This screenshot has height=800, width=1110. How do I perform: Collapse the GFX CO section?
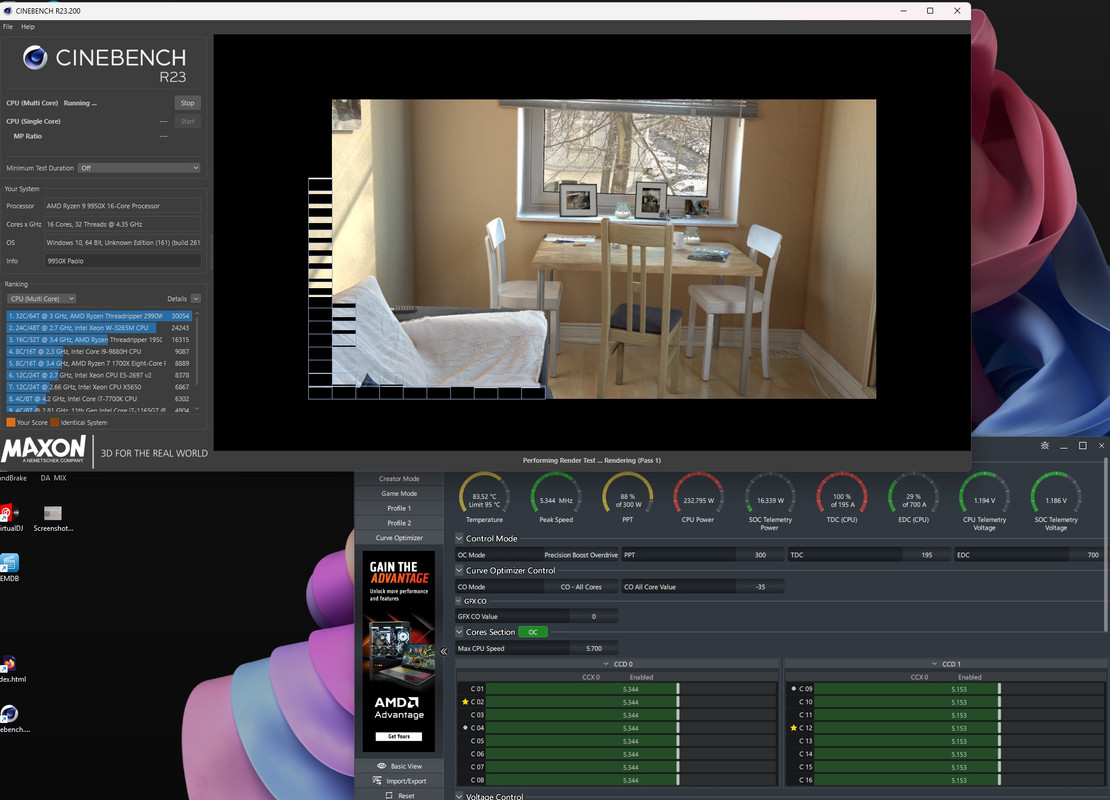[x=459, y=601]
